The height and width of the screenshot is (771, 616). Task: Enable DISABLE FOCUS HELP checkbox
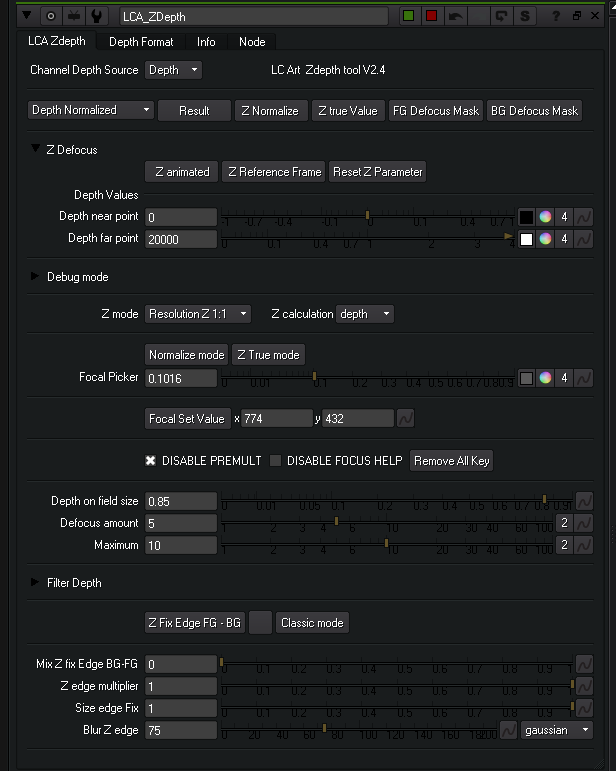coord(276,461)
